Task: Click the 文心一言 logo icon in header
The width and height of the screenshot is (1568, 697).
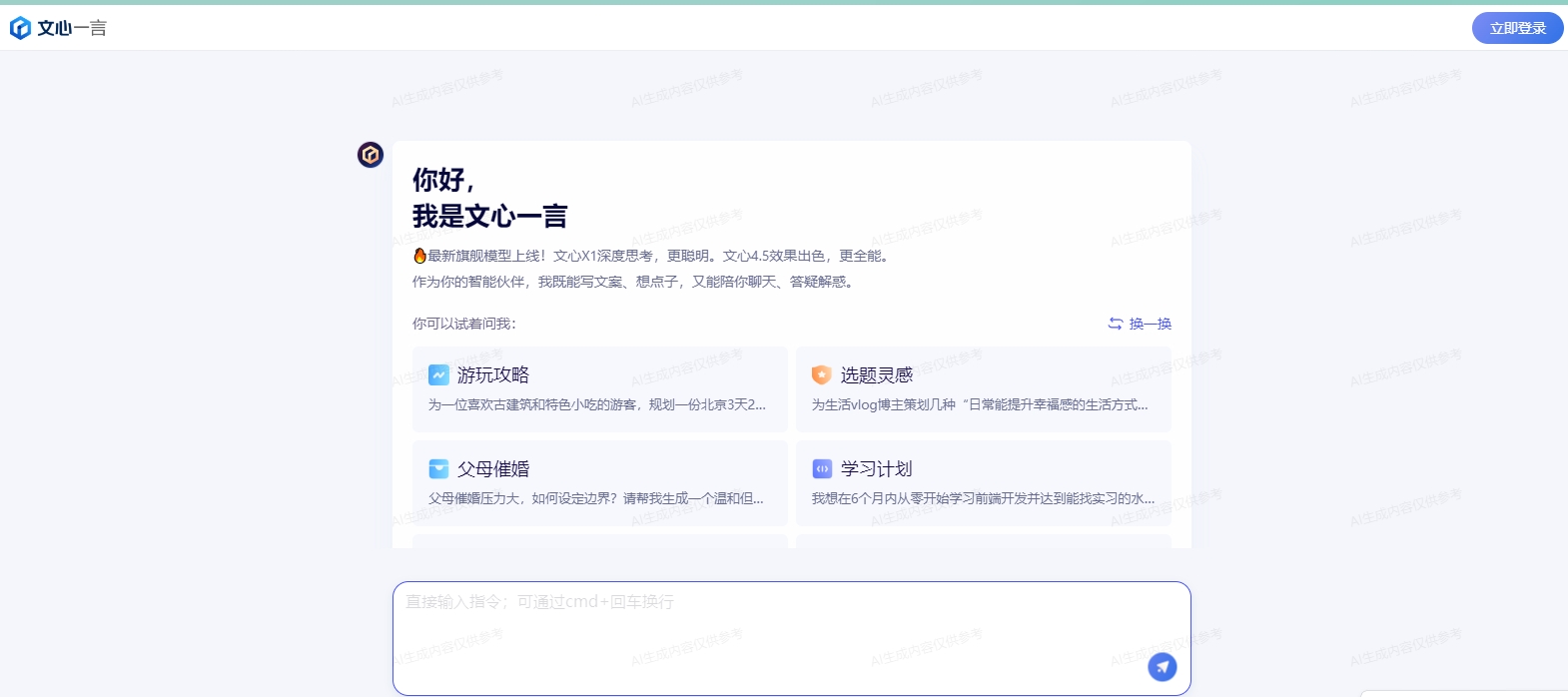Action: pyautogui.click(x=20, y=28)
